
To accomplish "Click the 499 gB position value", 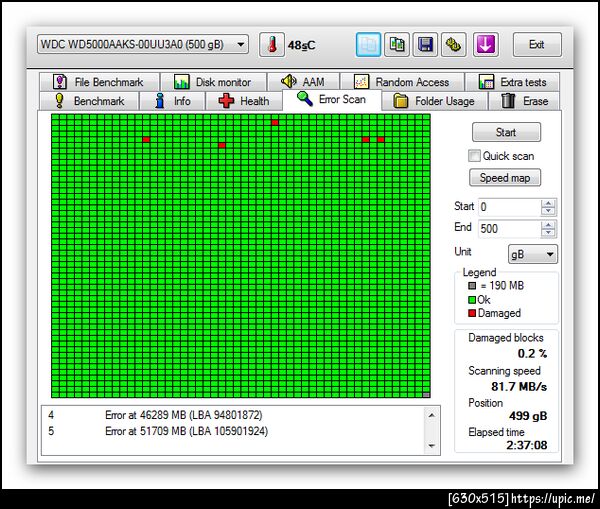I will coord(528,416).
